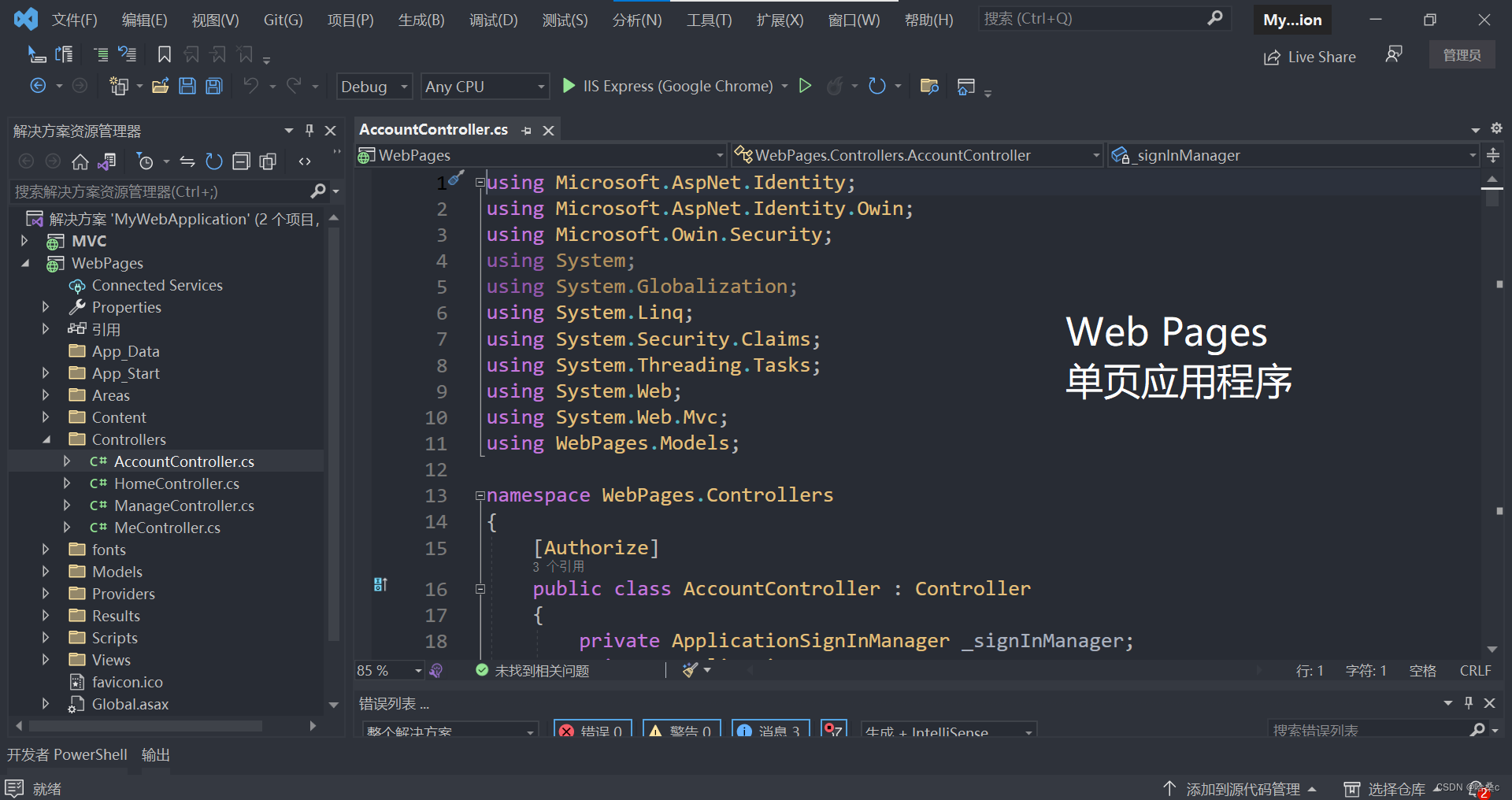Open the 编辑(E) menu
This screenshot has width=1512, height=800.
coord(145,20)
